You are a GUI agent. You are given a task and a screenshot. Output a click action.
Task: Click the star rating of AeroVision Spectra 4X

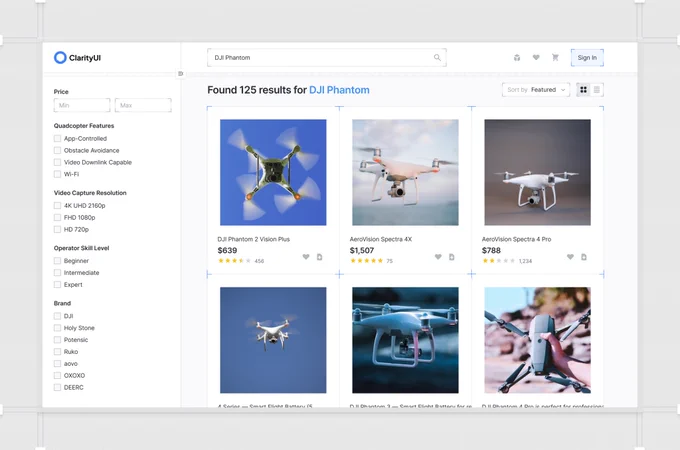click(x=366, y=261)
